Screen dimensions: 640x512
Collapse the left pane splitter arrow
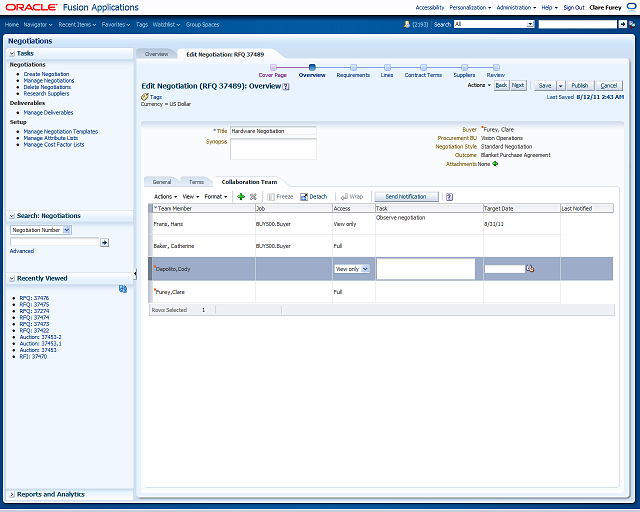[135, 274]
